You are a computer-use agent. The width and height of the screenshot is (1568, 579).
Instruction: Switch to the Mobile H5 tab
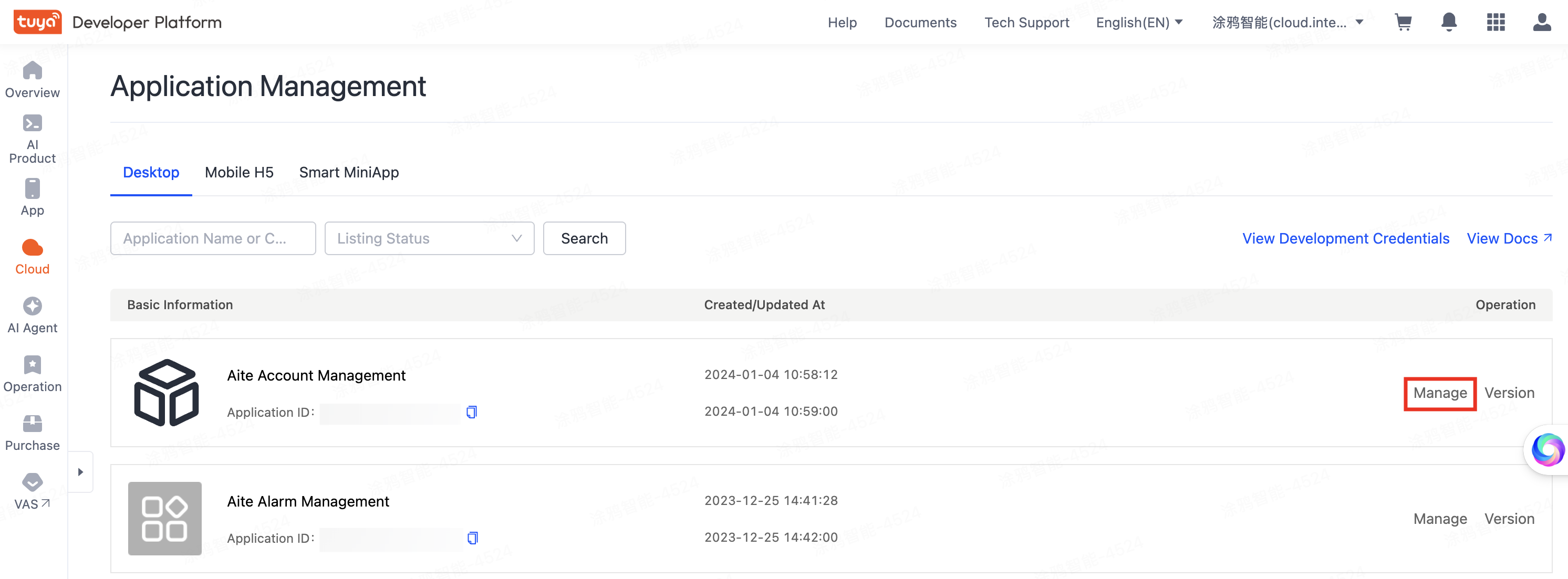pos(238,172)
